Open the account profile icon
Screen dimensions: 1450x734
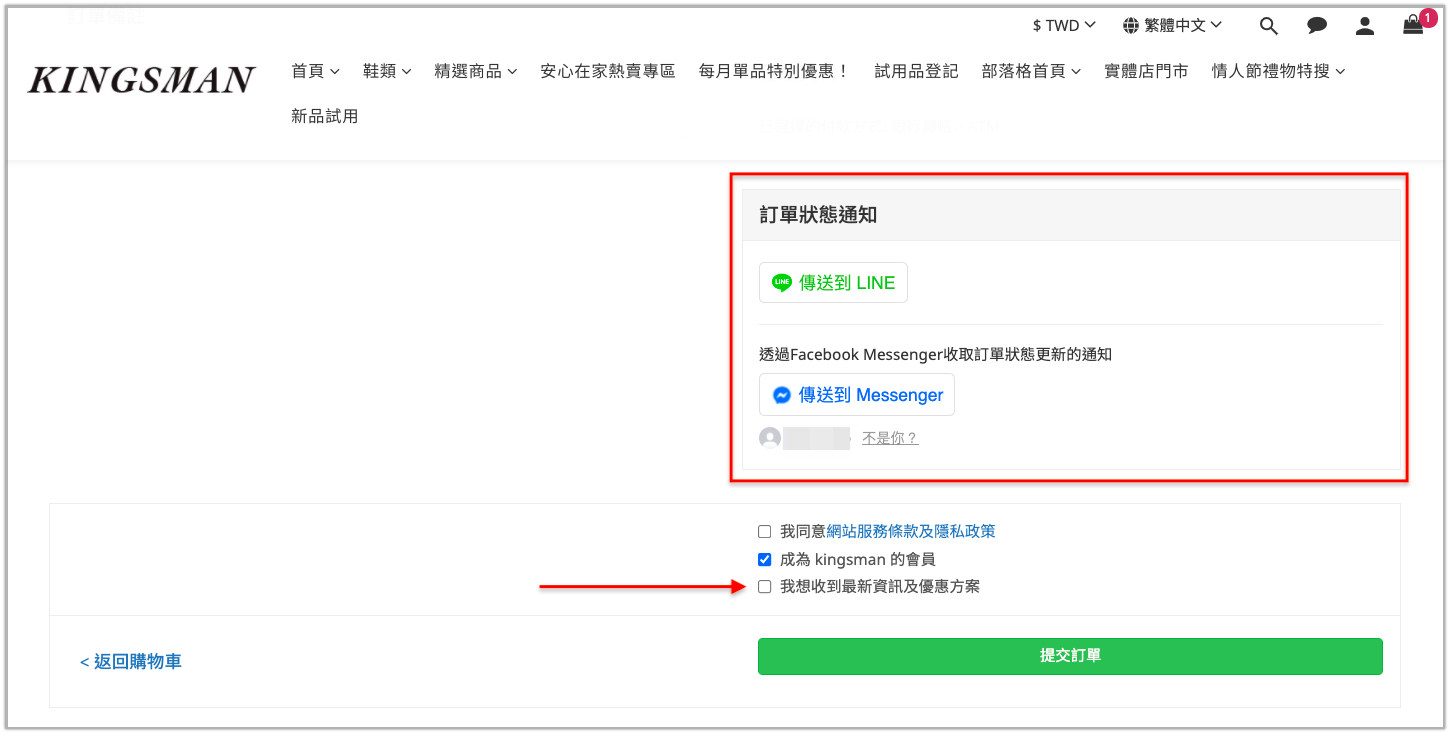(1365, 26)
